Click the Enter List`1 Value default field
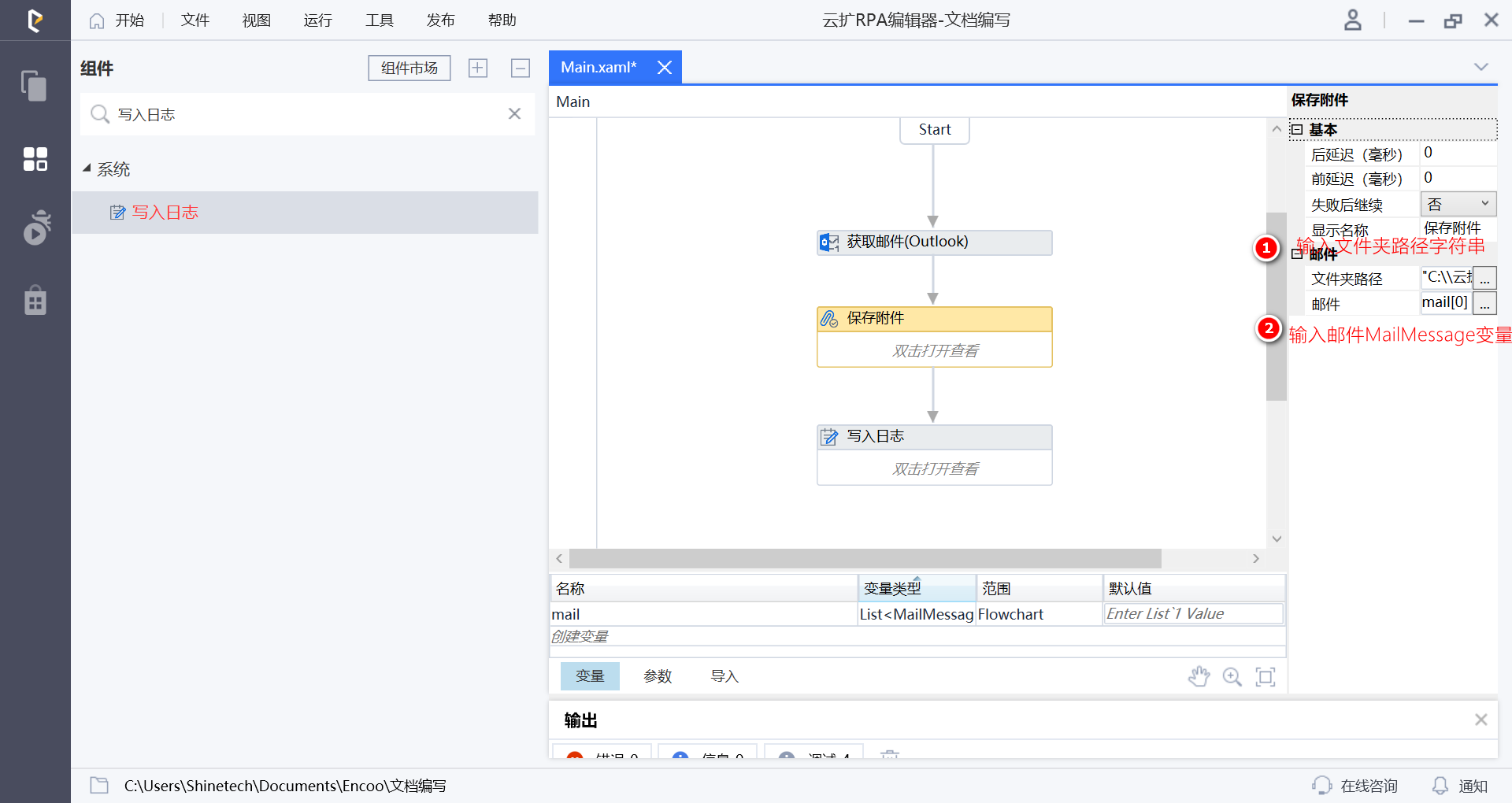The height and width of the screenshot is (803, 1512). click(1193, 614)
